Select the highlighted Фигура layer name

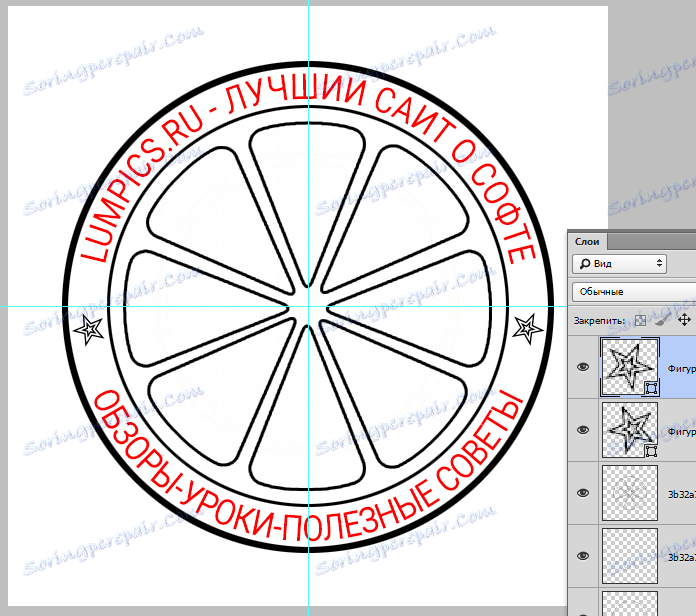click(x=682, y=368)
